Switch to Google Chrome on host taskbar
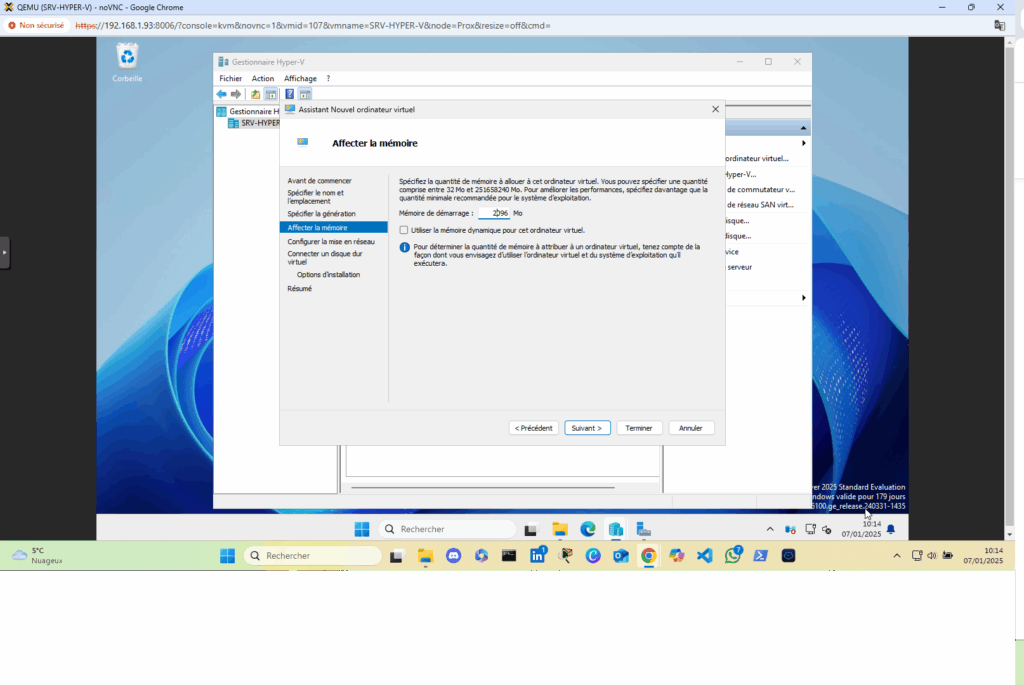Viewport: 1024px width, 685px height. 648,556
